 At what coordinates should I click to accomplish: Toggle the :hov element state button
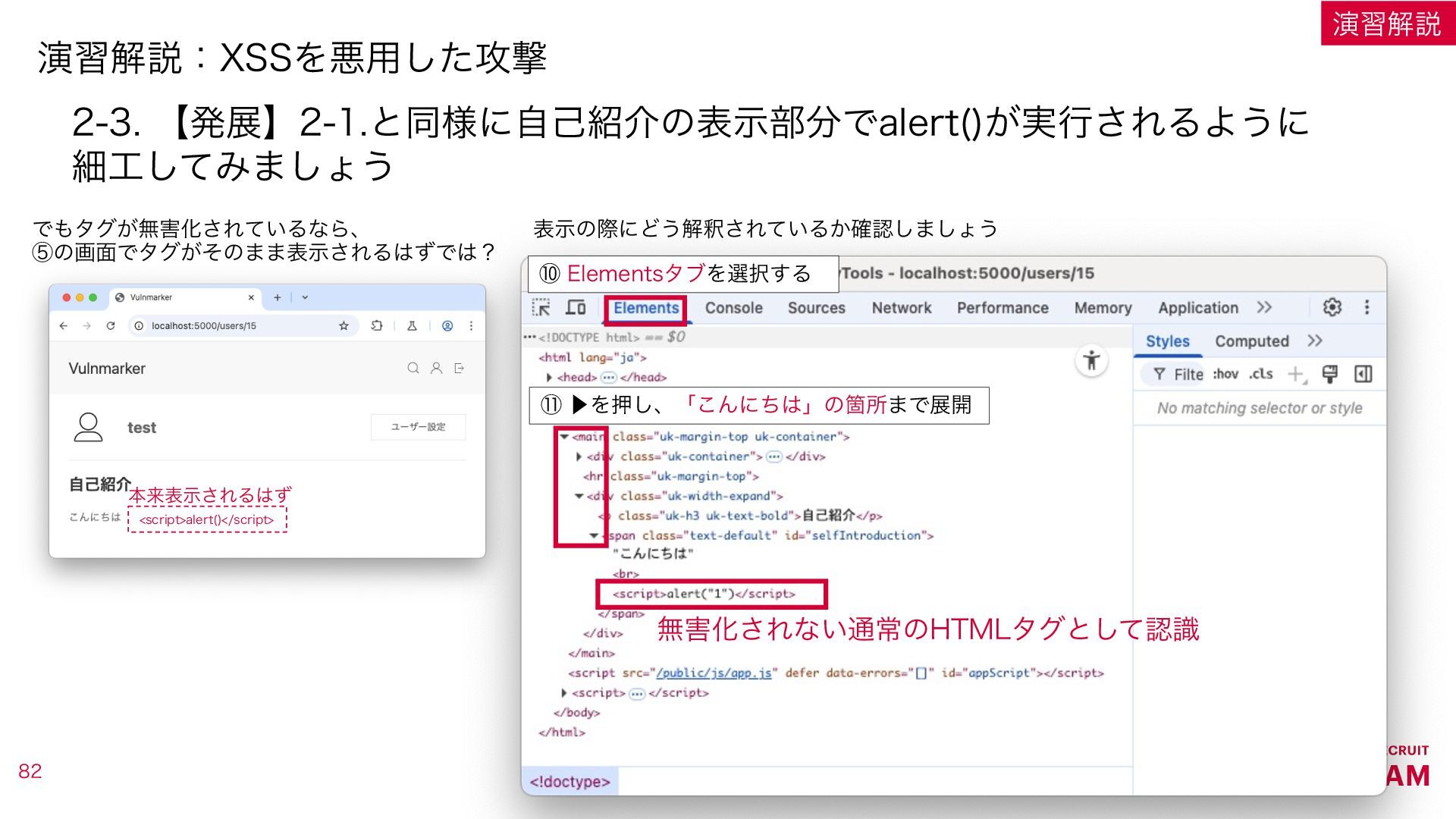click(x=1225, y=374)
